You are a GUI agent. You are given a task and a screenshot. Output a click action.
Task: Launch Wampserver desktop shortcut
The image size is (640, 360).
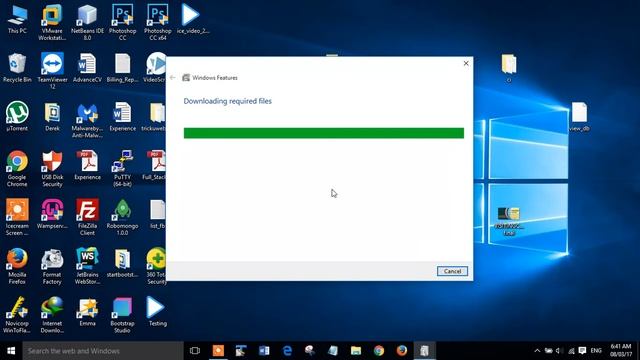pyautogui.click(x=52, y=214)
